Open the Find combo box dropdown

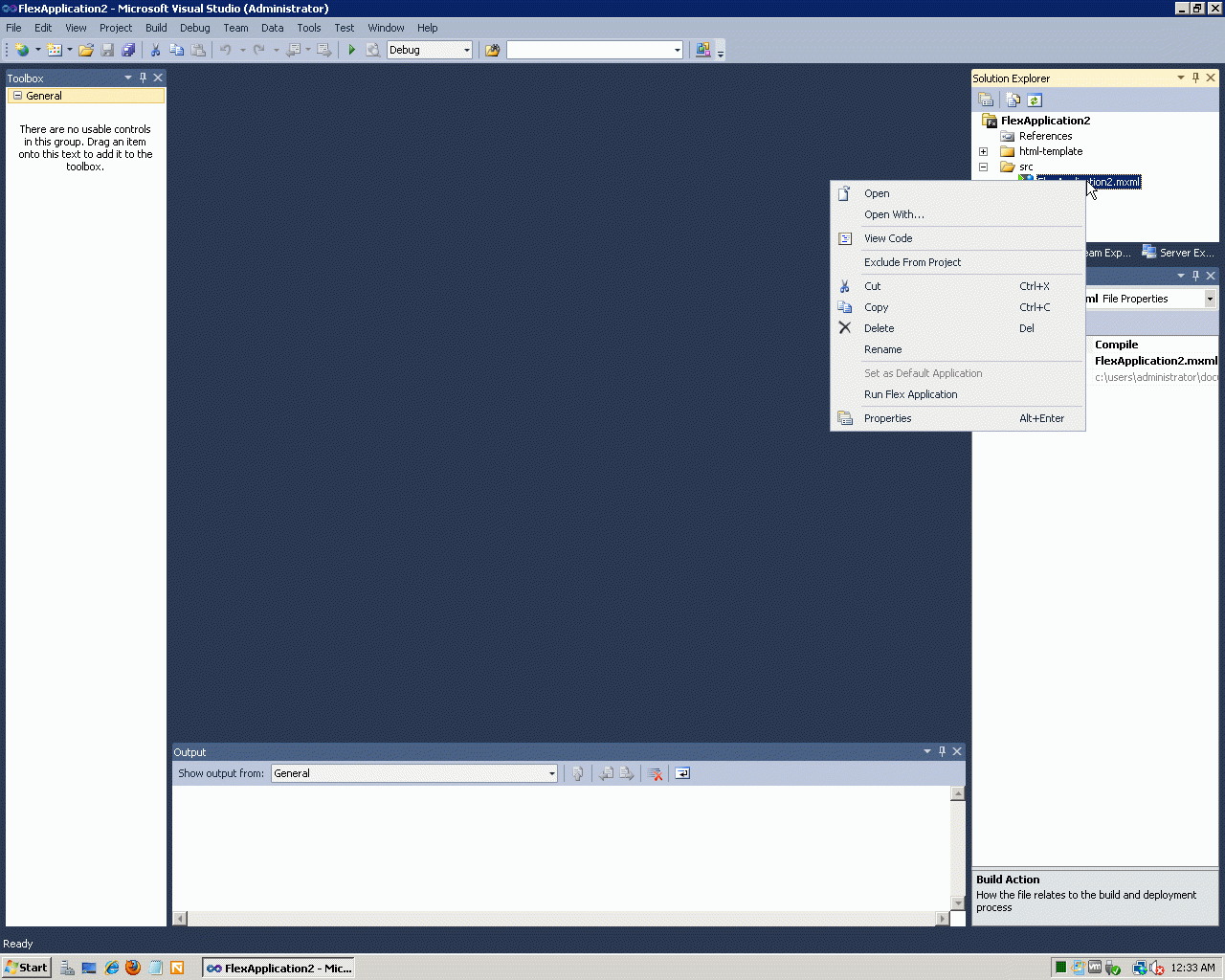tap(678, 50)
